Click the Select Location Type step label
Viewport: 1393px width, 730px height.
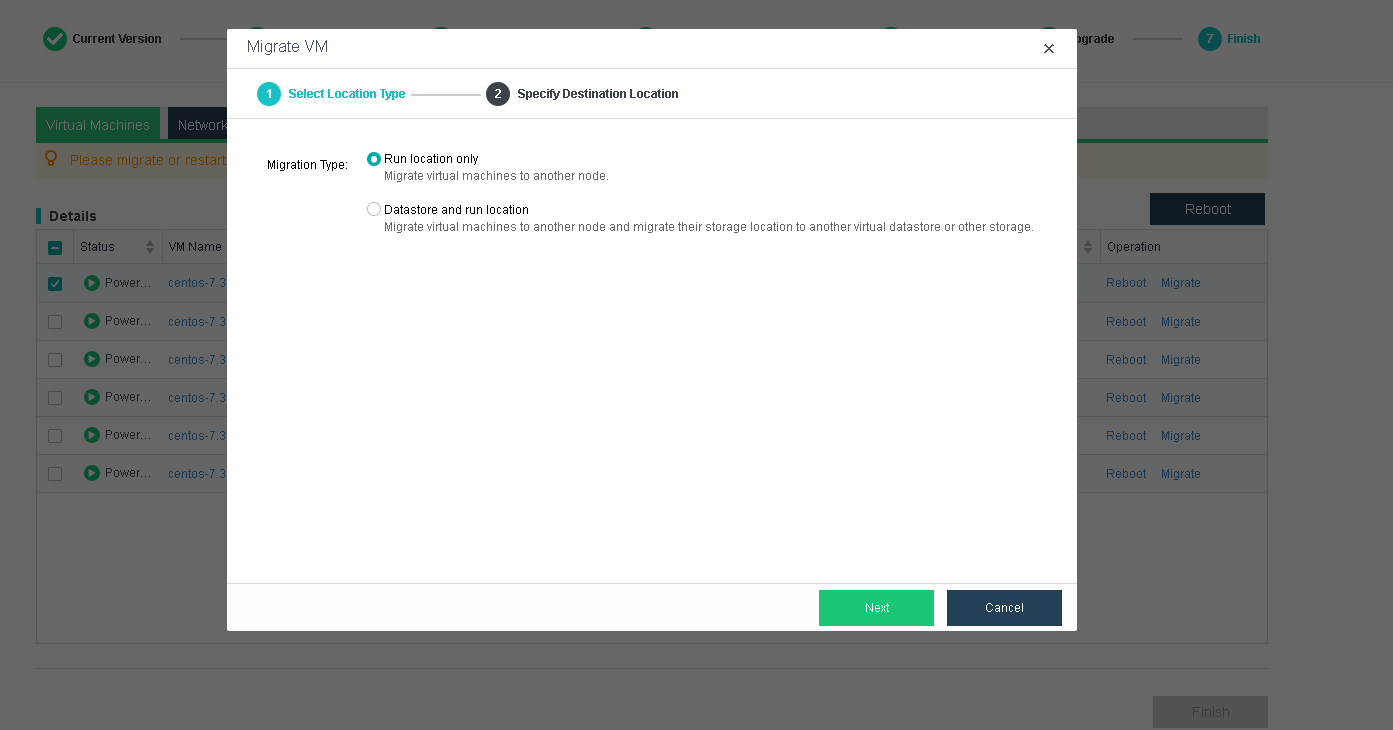(347, 94)
